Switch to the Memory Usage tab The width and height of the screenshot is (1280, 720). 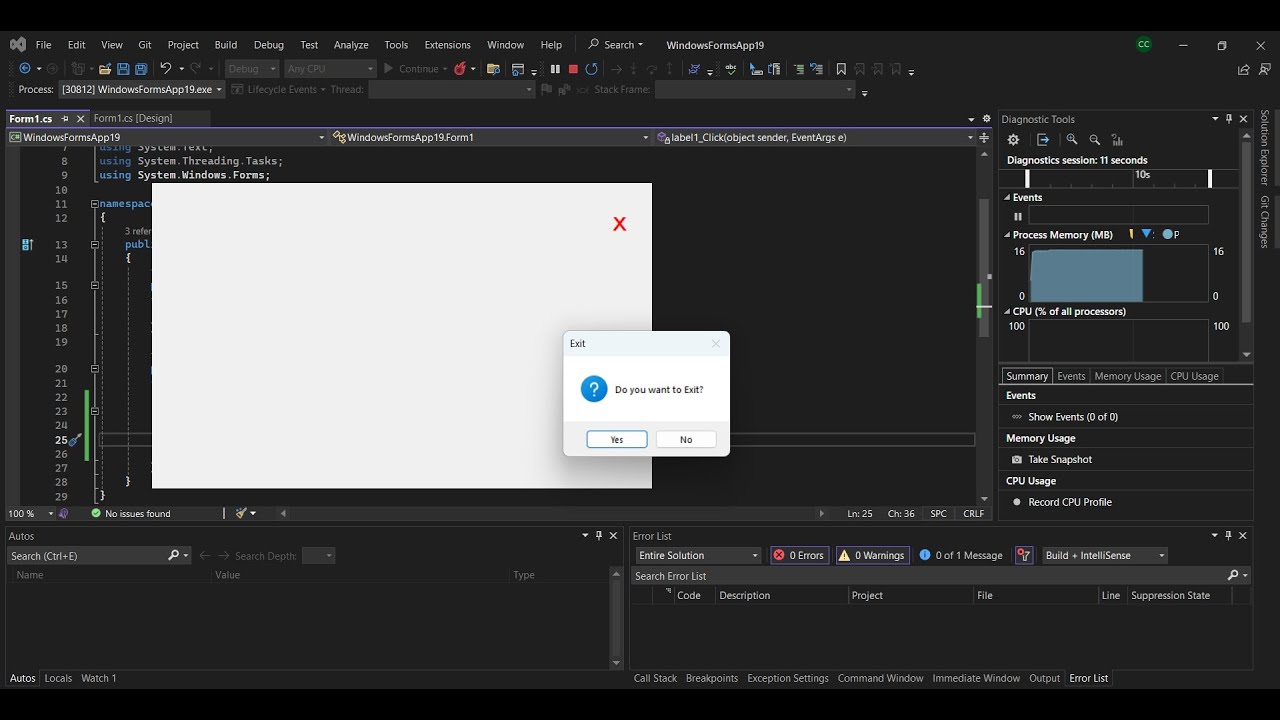(1128, 376)
